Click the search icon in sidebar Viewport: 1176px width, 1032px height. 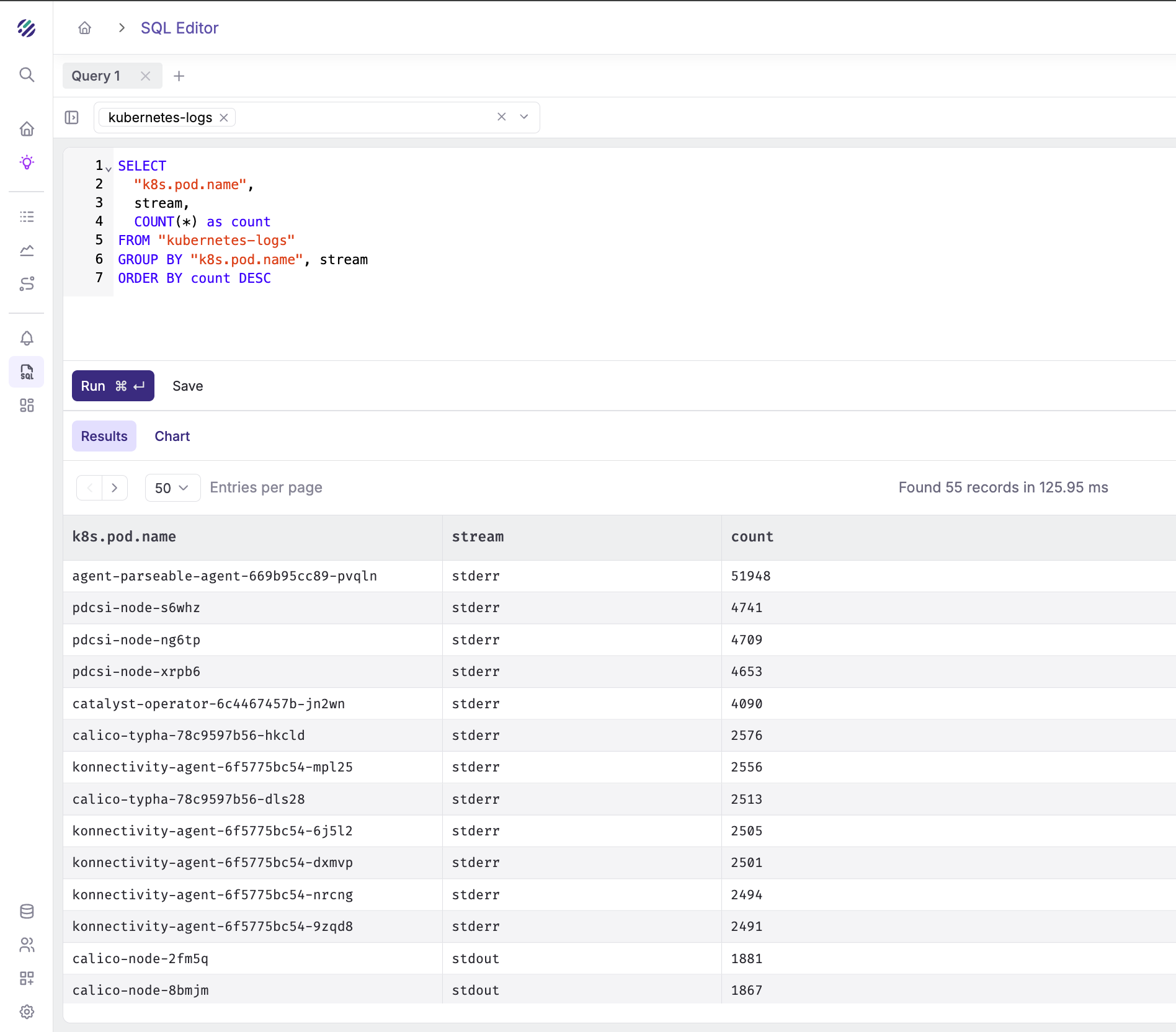(x=27, y=75)
